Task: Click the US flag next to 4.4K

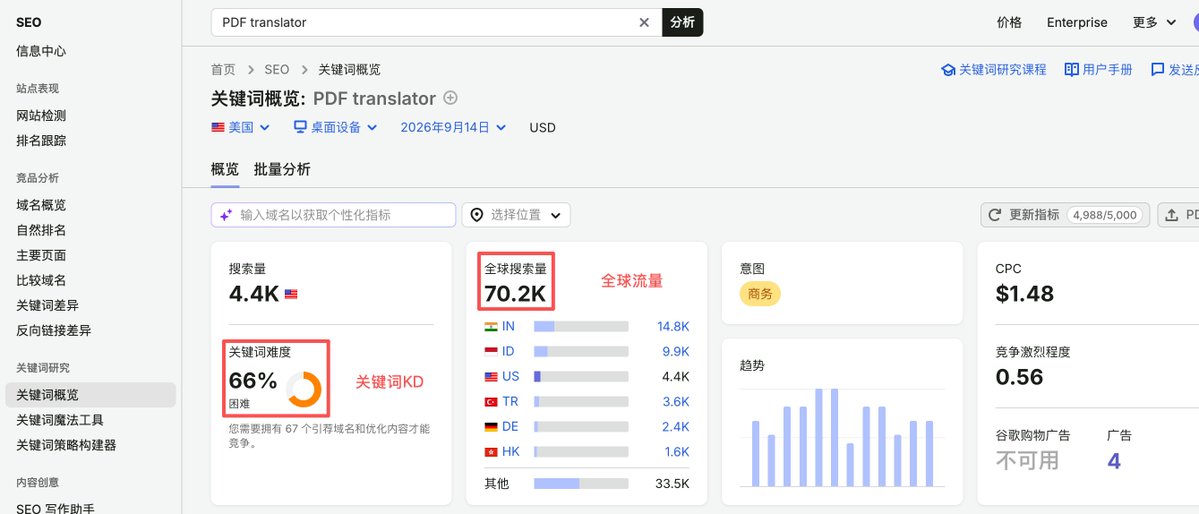Action: click(x=291, y=294)
